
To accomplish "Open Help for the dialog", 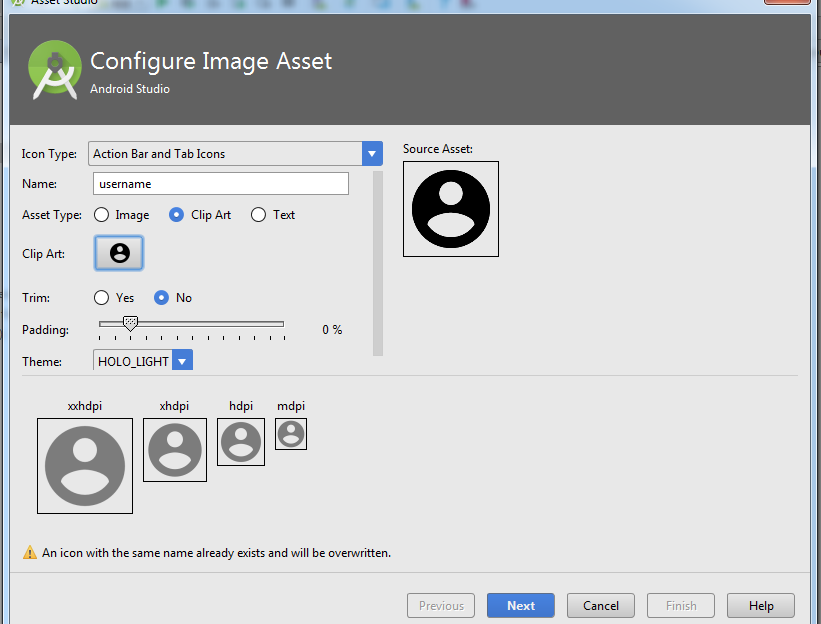I will (760, 605).
